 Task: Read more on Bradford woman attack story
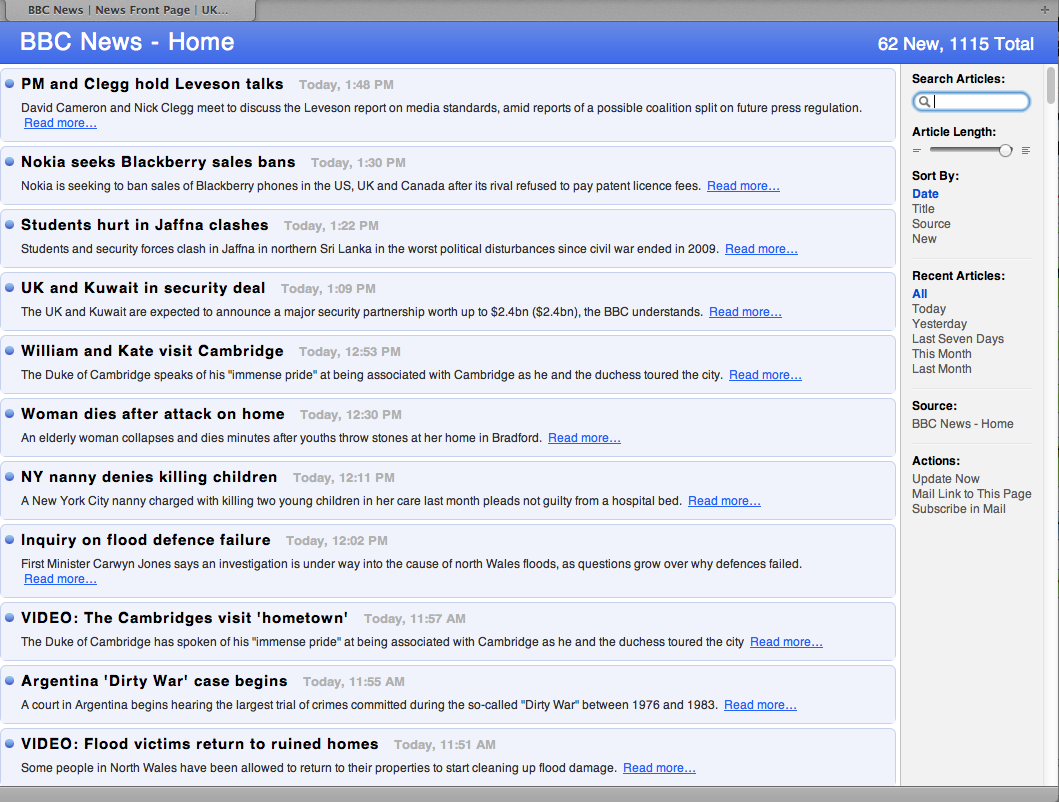click(x=584, y=438)
